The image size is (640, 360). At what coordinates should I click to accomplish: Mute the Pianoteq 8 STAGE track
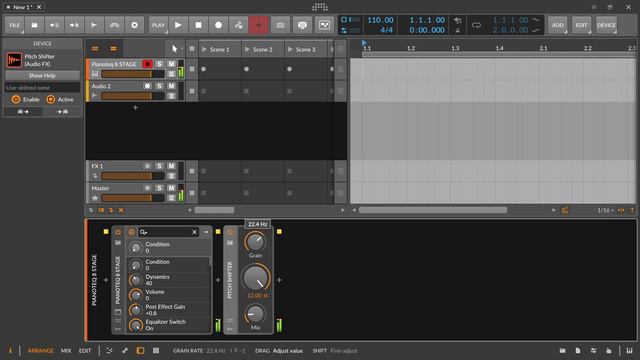[x=171, y=64]
